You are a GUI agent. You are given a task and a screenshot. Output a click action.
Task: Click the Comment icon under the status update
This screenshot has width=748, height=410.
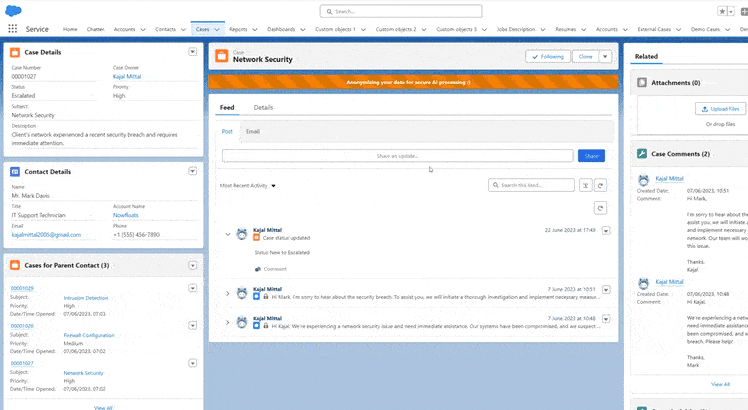tap(258, 269)
